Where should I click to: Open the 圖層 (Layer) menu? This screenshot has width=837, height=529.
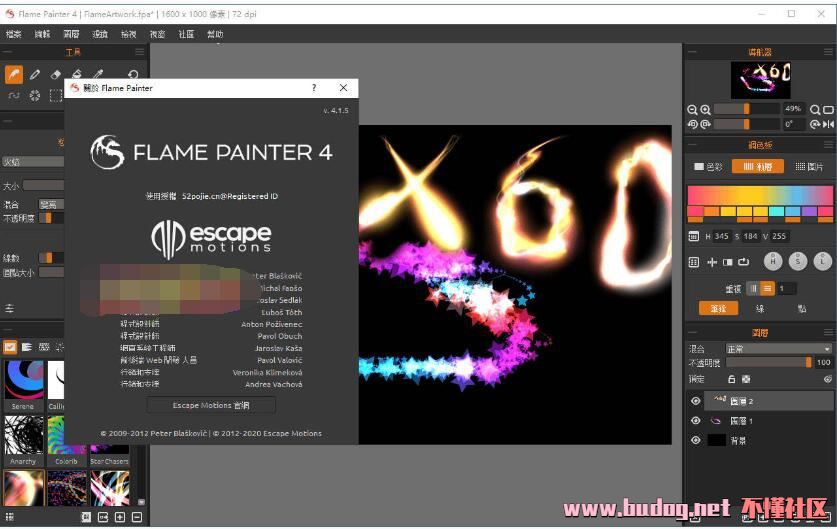coord(71,34)
